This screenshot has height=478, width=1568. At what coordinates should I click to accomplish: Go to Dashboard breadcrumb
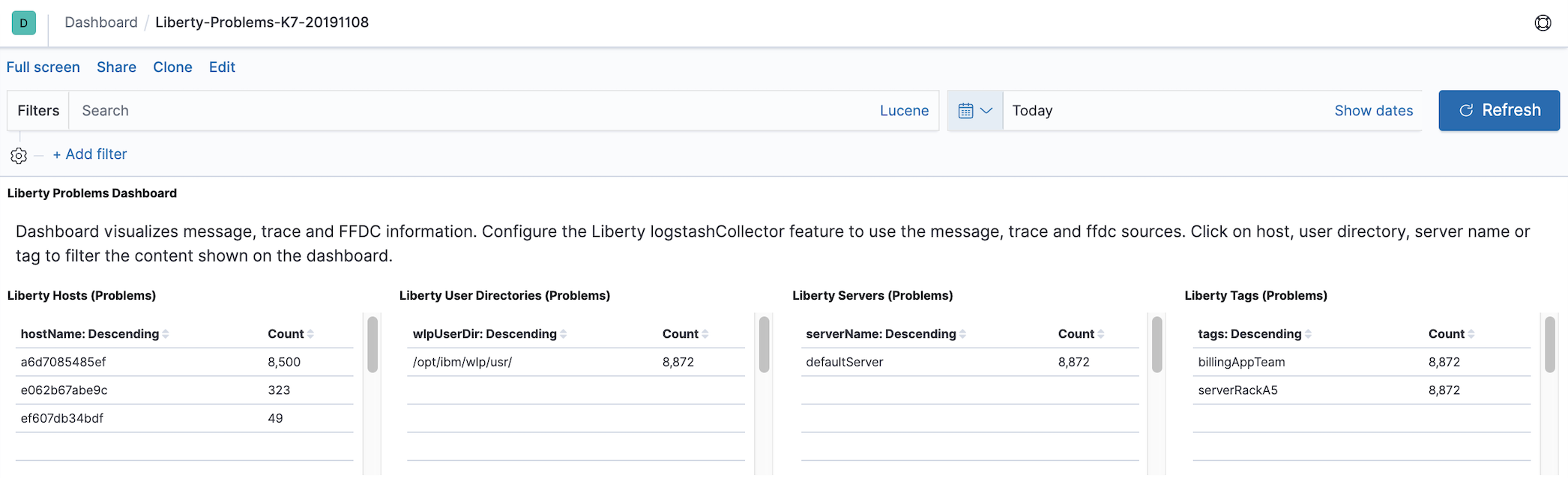(x=101, y=22)
